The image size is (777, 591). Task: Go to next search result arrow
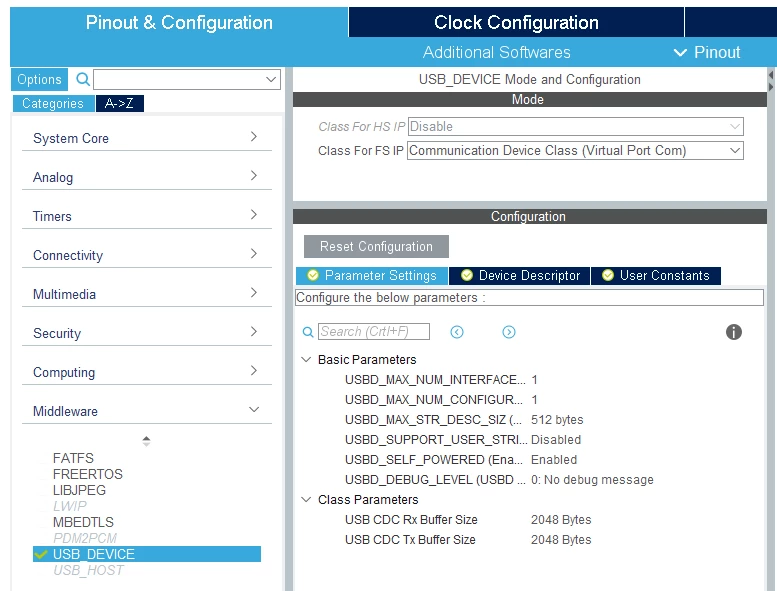pos(509,332)
